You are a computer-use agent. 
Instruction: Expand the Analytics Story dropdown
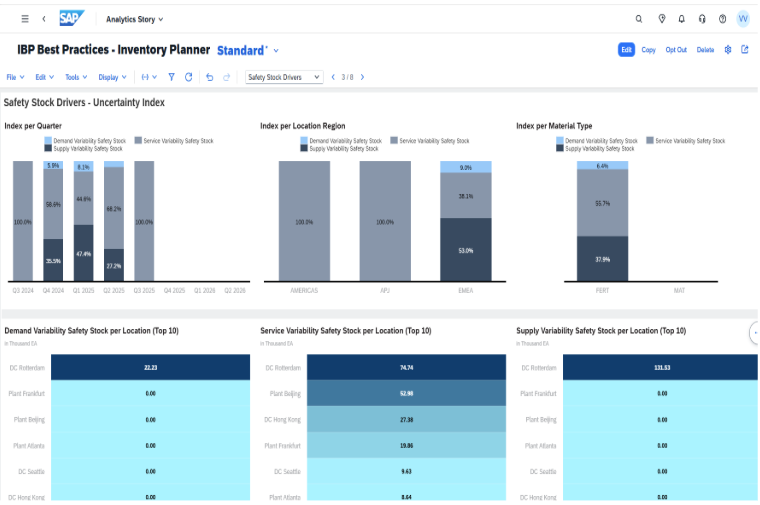click(x=135, y=19)
